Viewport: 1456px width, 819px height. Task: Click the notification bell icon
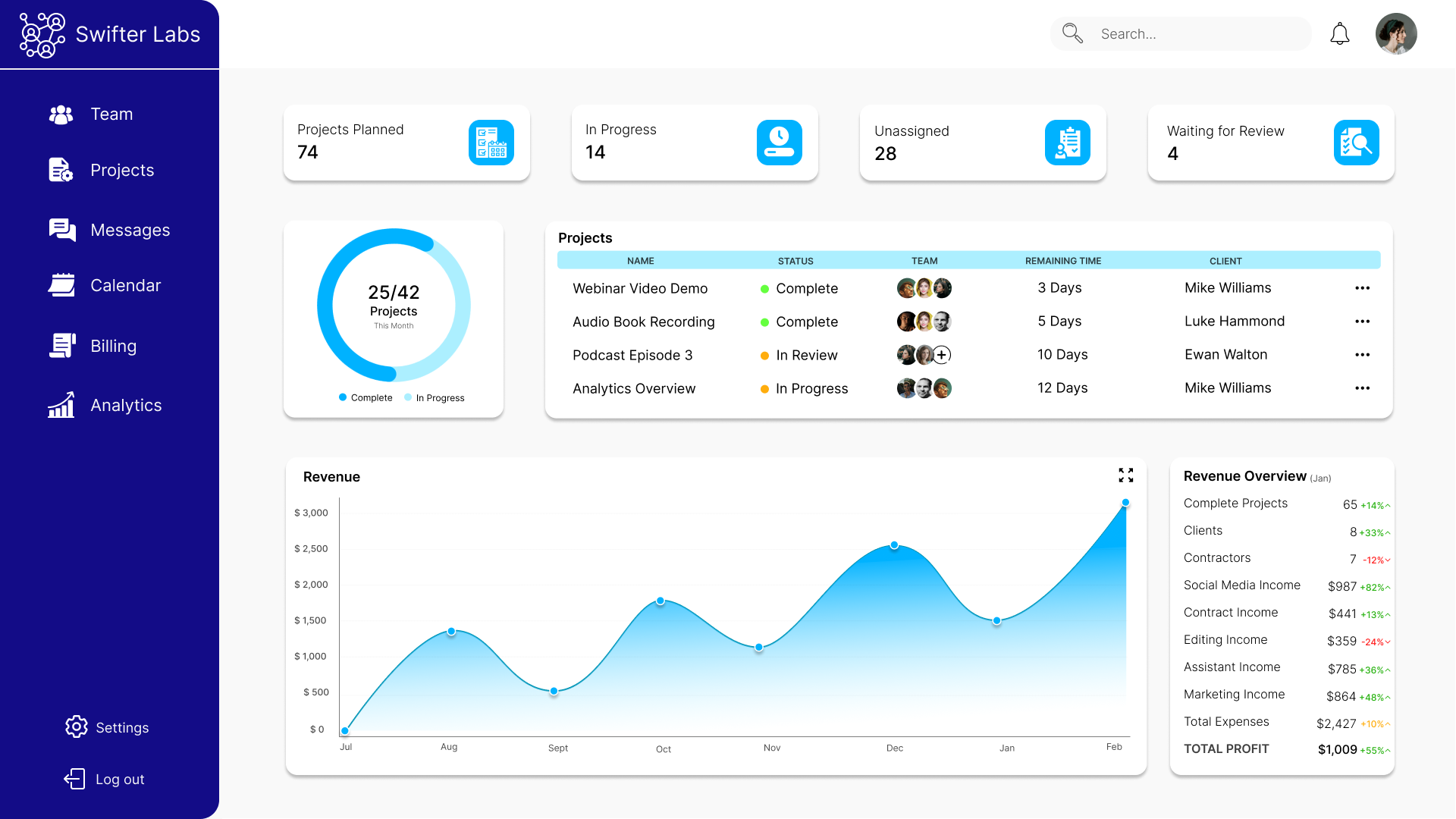point(1340,34)
